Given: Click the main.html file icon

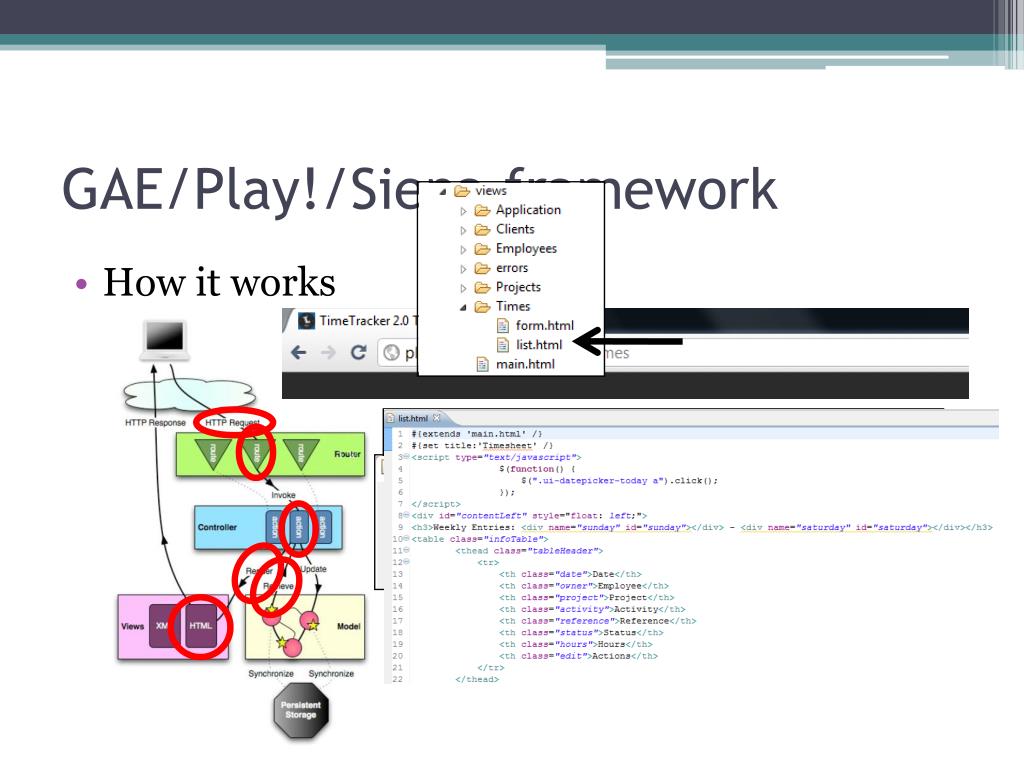Looking at the screenshot, I should 483,364.
